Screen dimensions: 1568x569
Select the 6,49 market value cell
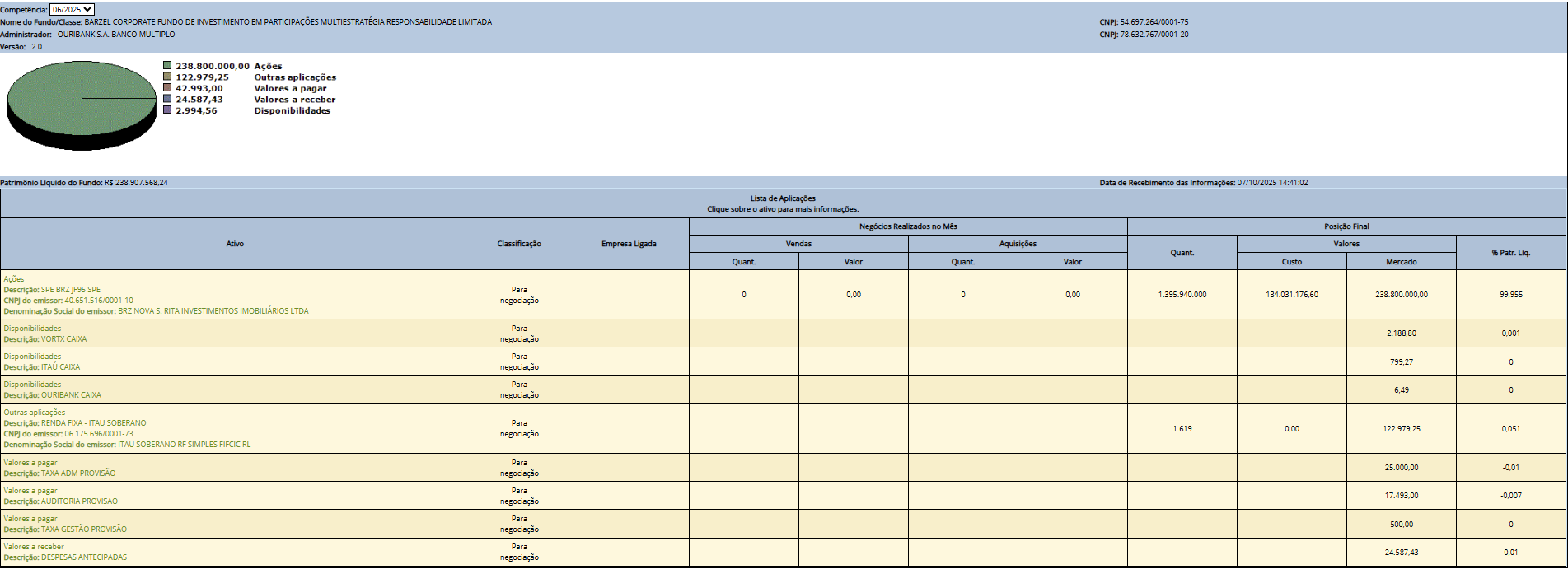[1402, 389]
